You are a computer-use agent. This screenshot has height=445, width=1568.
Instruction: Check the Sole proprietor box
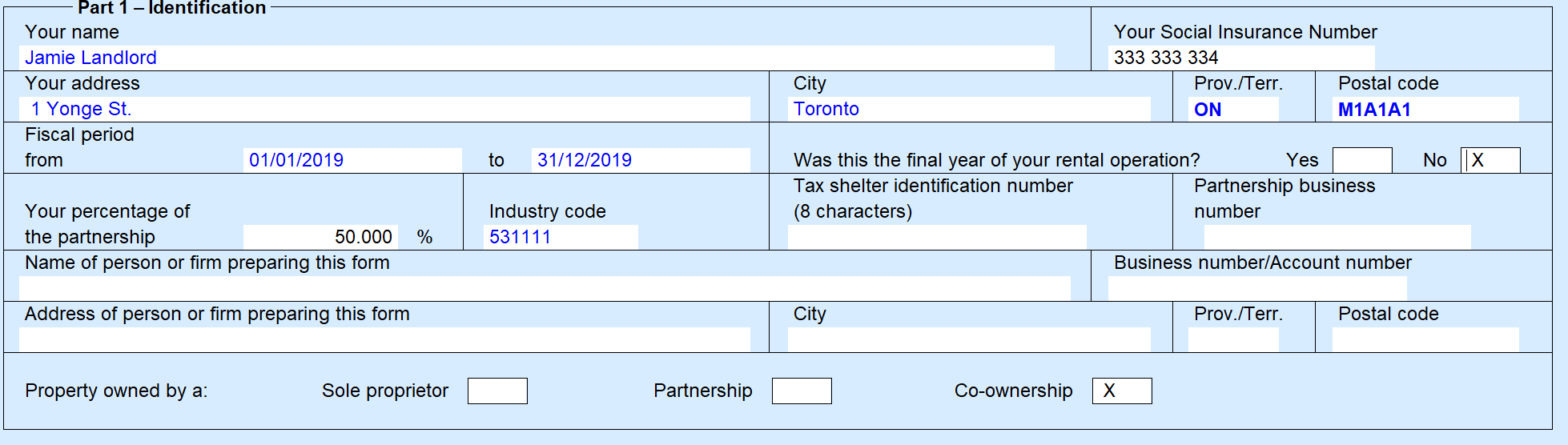click(x=497, y=391)
